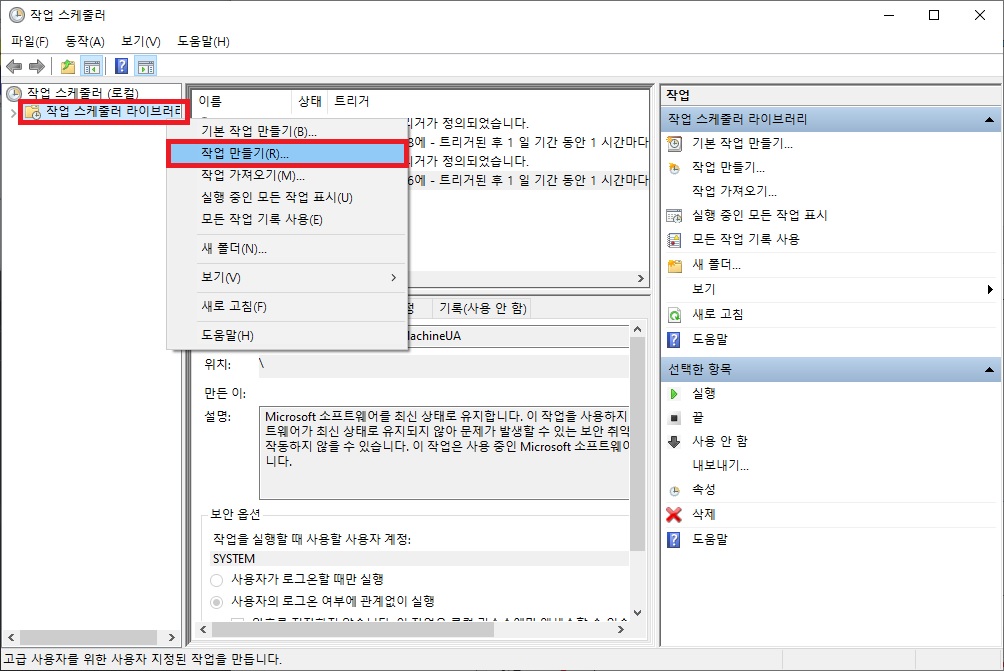Image resolution: width=1004 pixels, height=671 pixels.
Task: Open the 보기 submenu in actions pane
Action: coord(706,290)
